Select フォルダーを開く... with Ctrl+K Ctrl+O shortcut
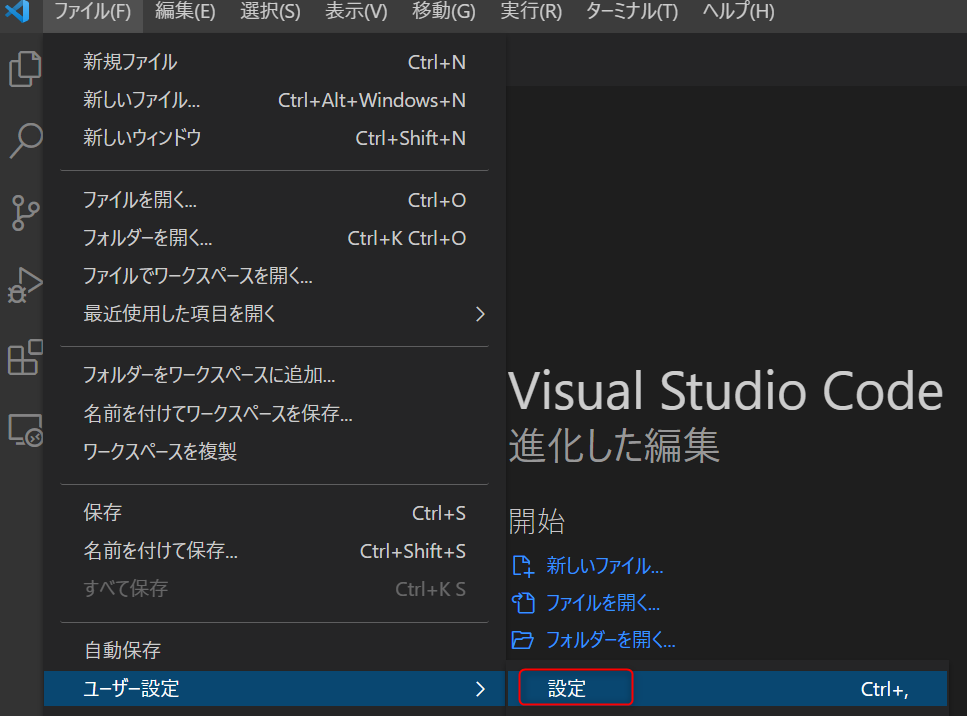 (274, 238)
